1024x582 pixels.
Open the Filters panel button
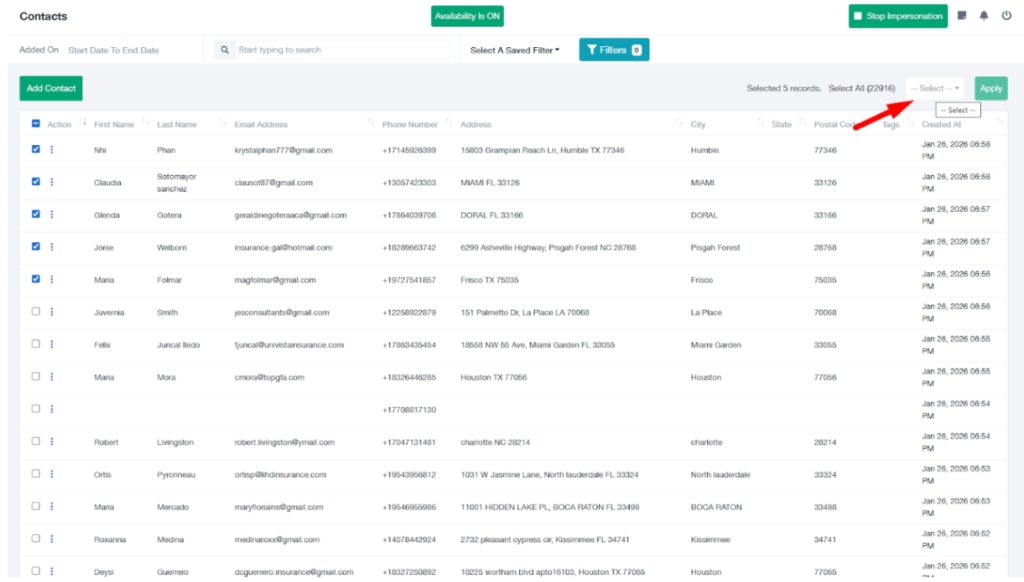(x=614, y=50)
